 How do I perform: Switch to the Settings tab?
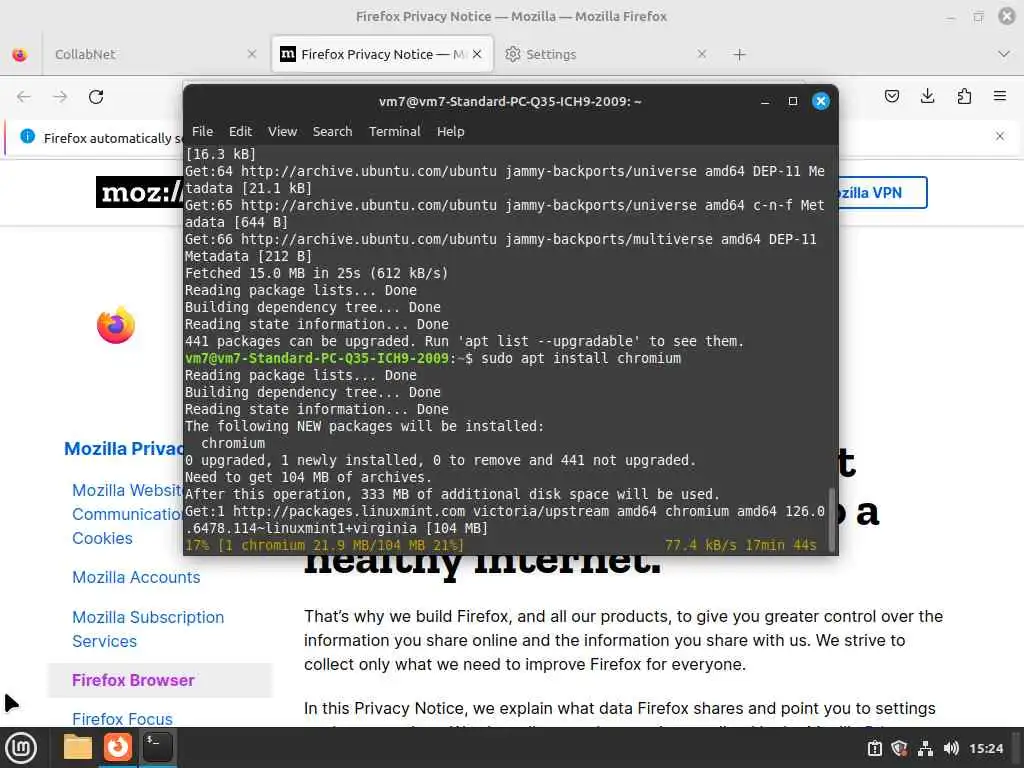click(x=606, y=54)
